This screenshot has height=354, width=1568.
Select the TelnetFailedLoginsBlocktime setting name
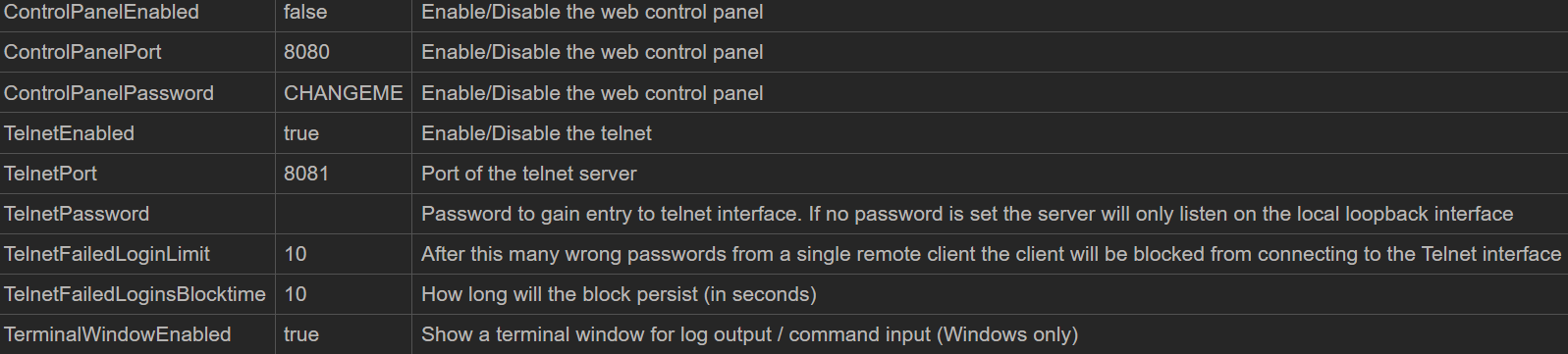tap(135, 294)
